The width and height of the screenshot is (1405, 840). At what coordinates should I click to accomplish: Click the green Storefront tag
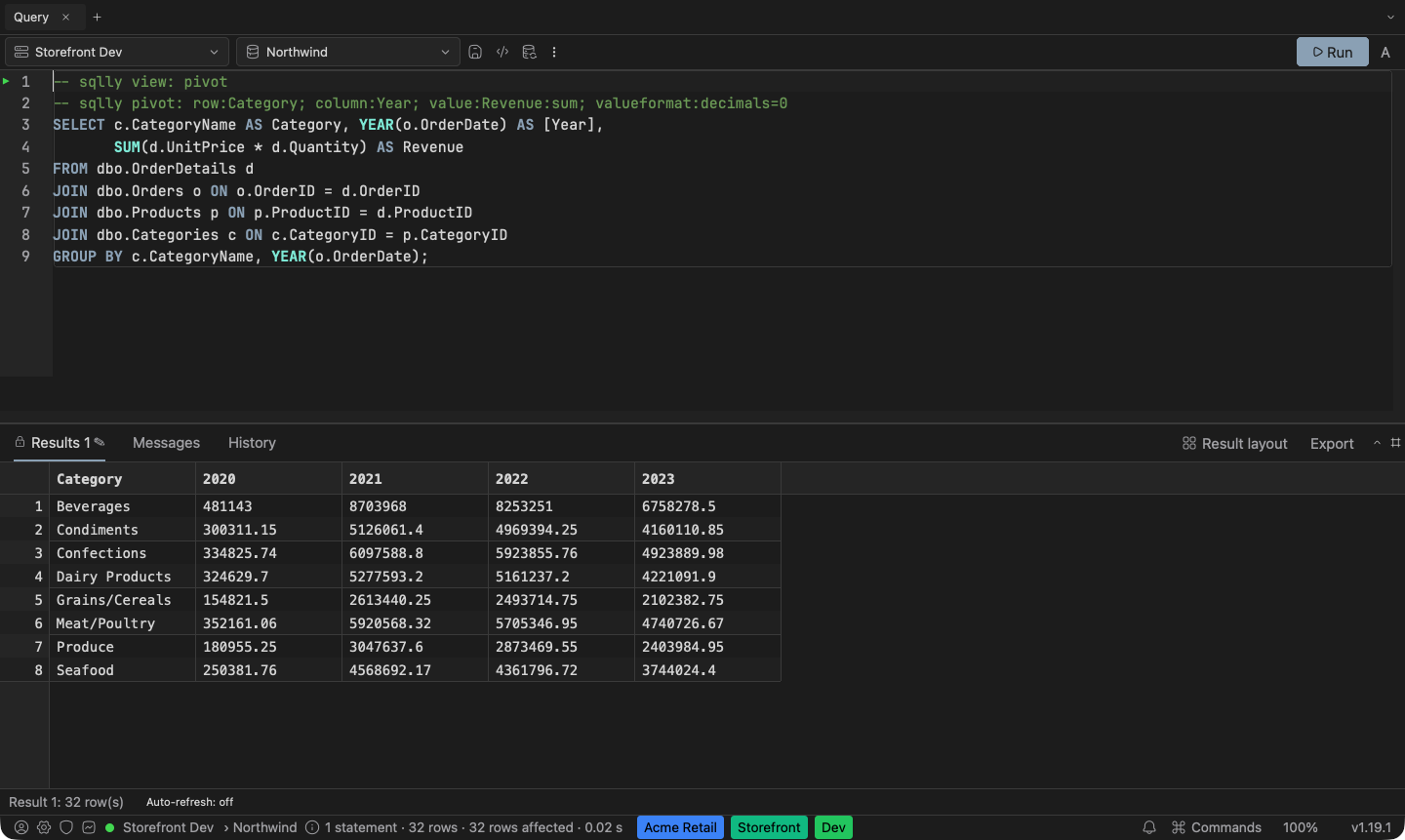tap(769, 827)
